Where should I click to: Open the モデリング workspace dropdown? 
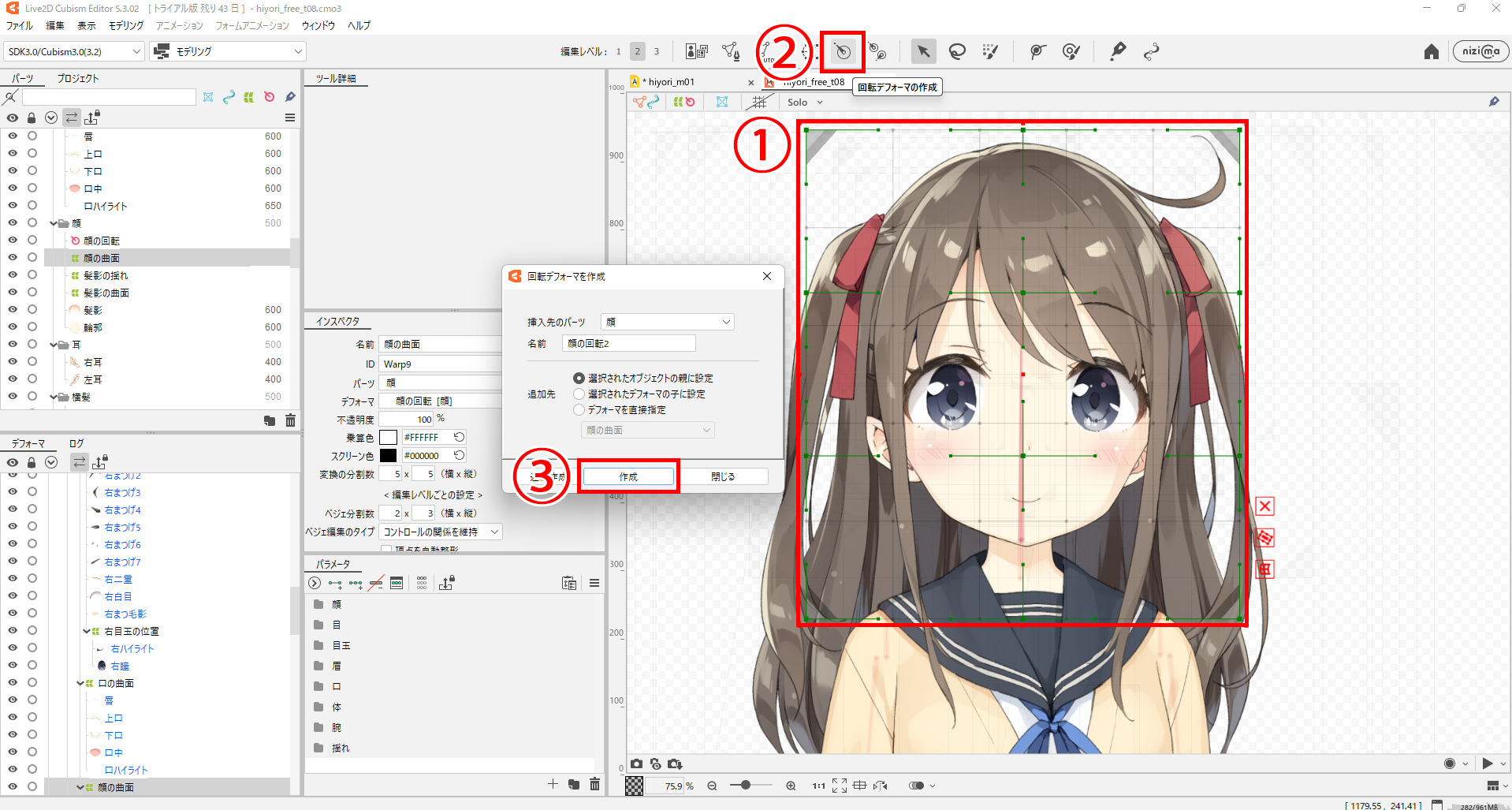click(229, 52)
